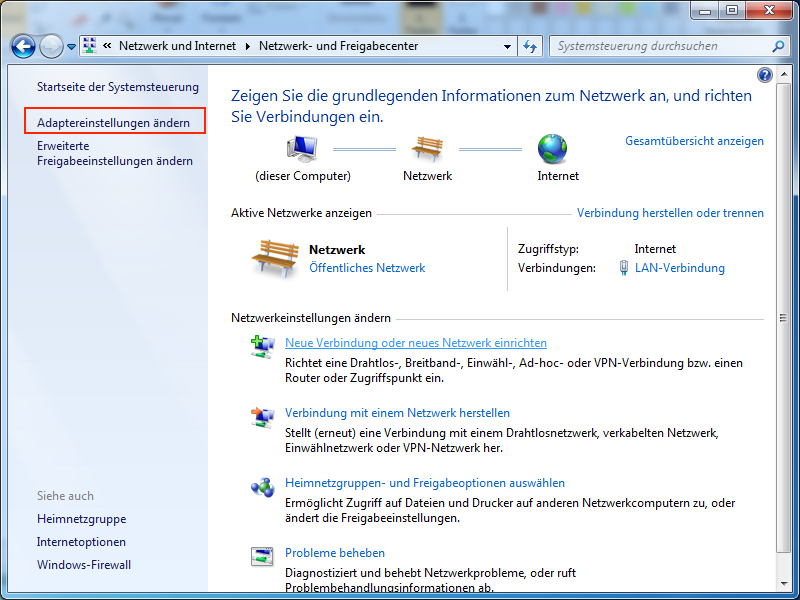
Task: Click the troubleshooting icon beside Probleme beheben
Action: 262,557
